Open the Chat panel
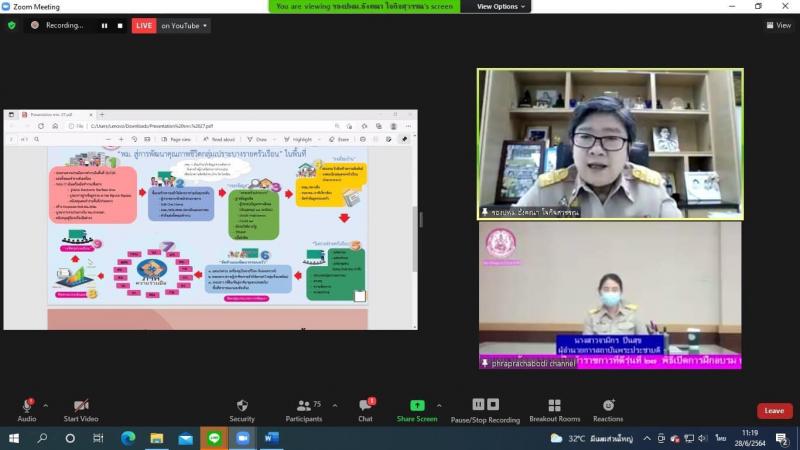The height and width of the screenshot is (450, 800). [365, 411]
